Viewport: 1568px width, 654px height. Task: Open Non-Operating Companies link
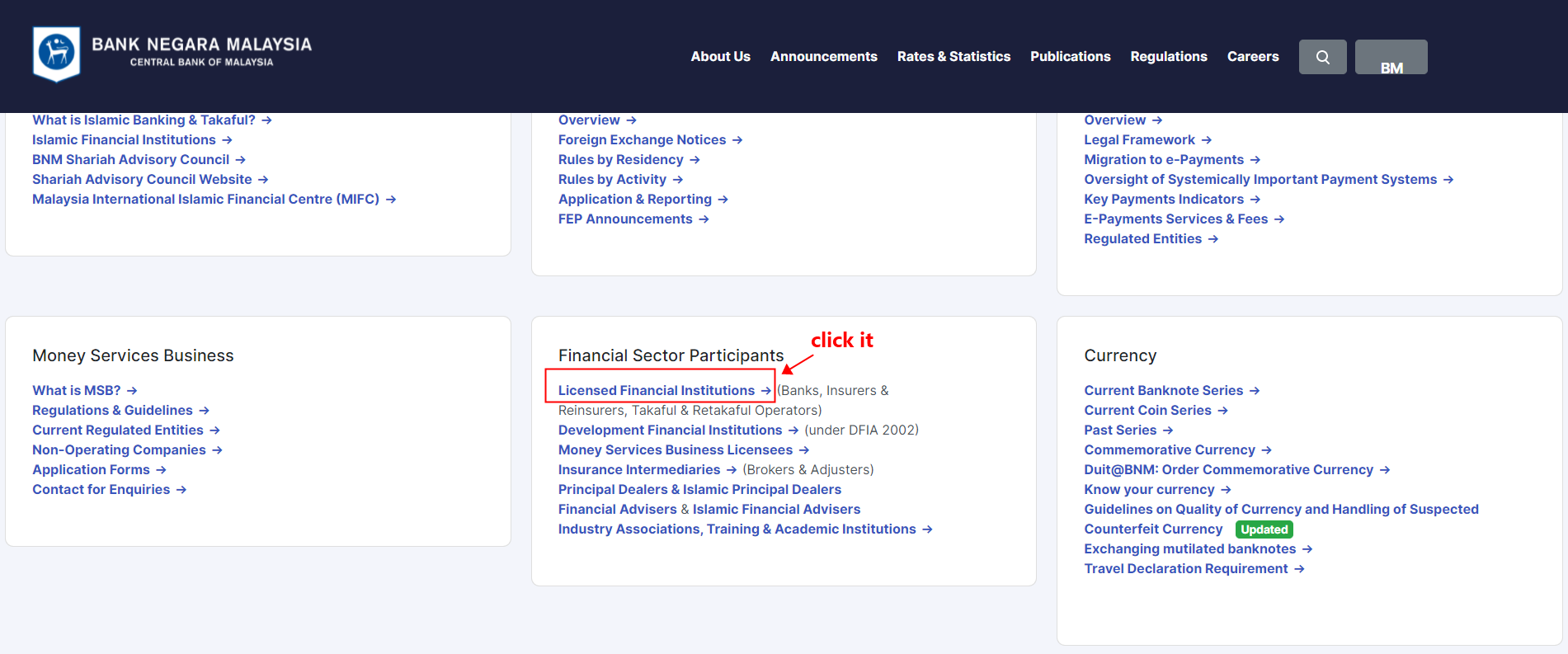click(x=127, y=450)
